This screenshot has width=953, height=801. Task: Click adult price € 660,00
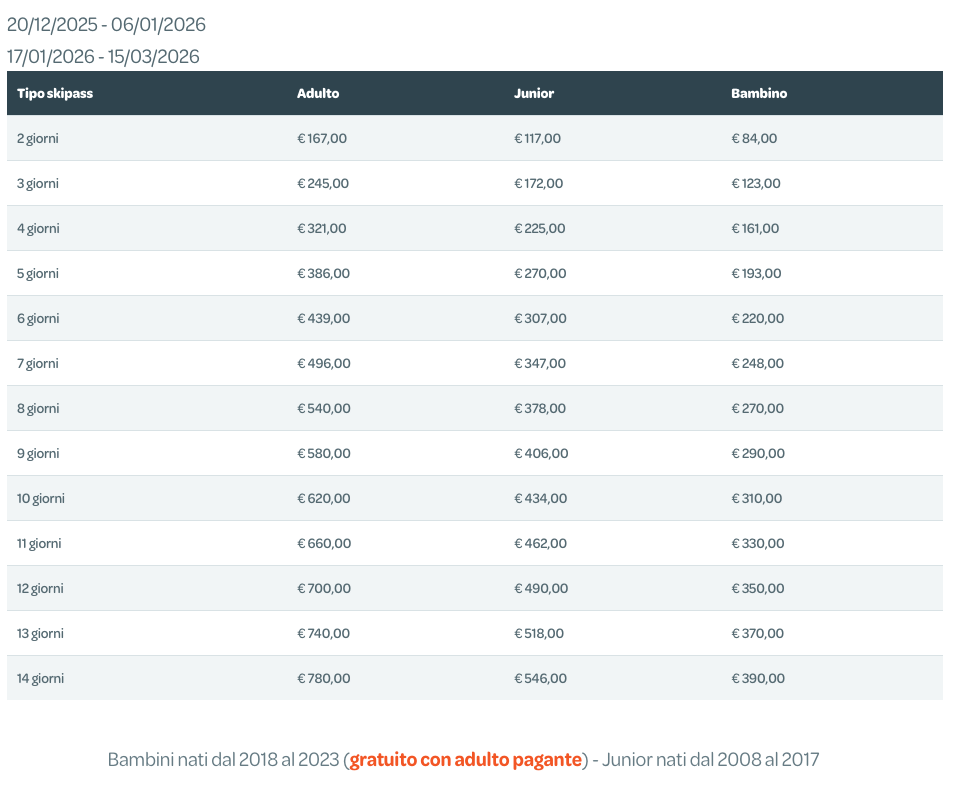(x=324, y=543)
